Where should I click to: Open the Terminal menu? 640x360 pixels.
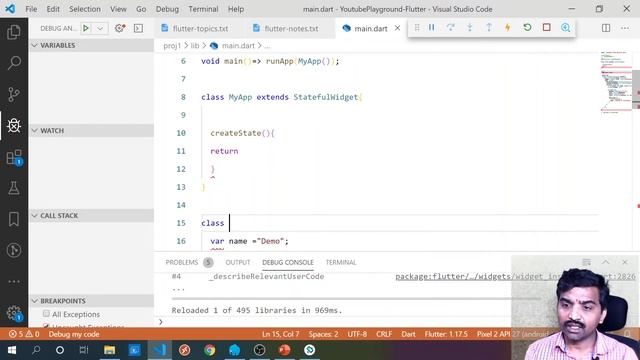203,9
